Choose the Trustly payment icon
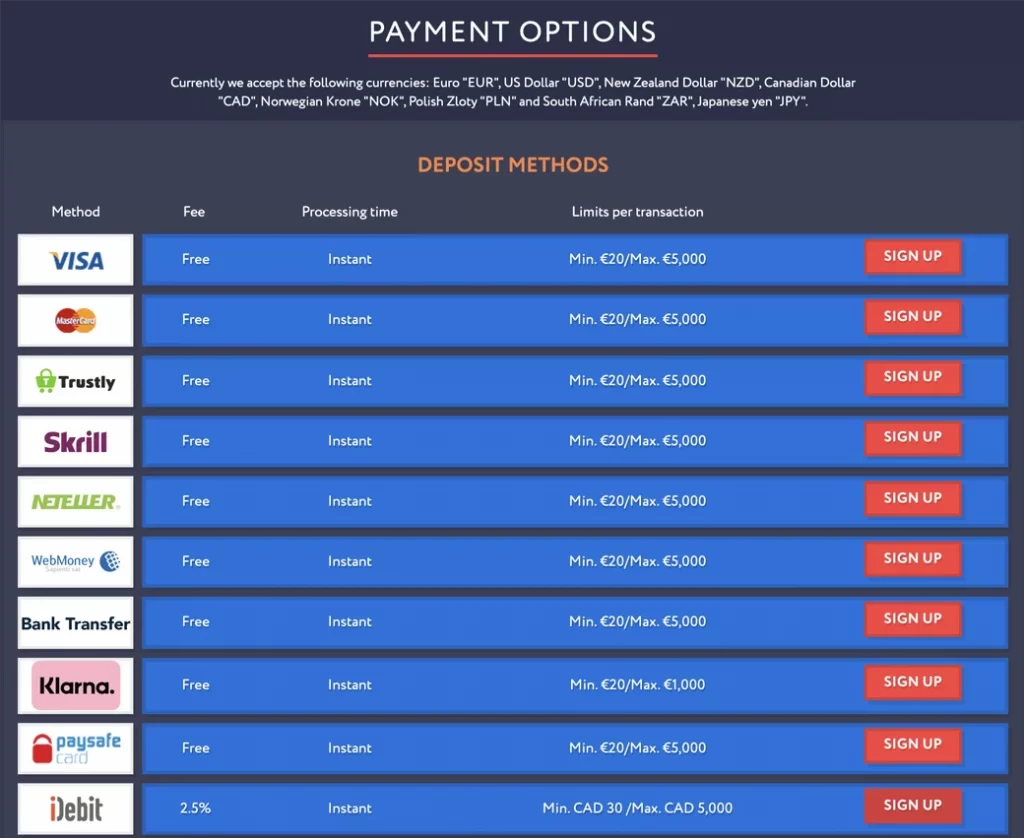 pos(76,381)
